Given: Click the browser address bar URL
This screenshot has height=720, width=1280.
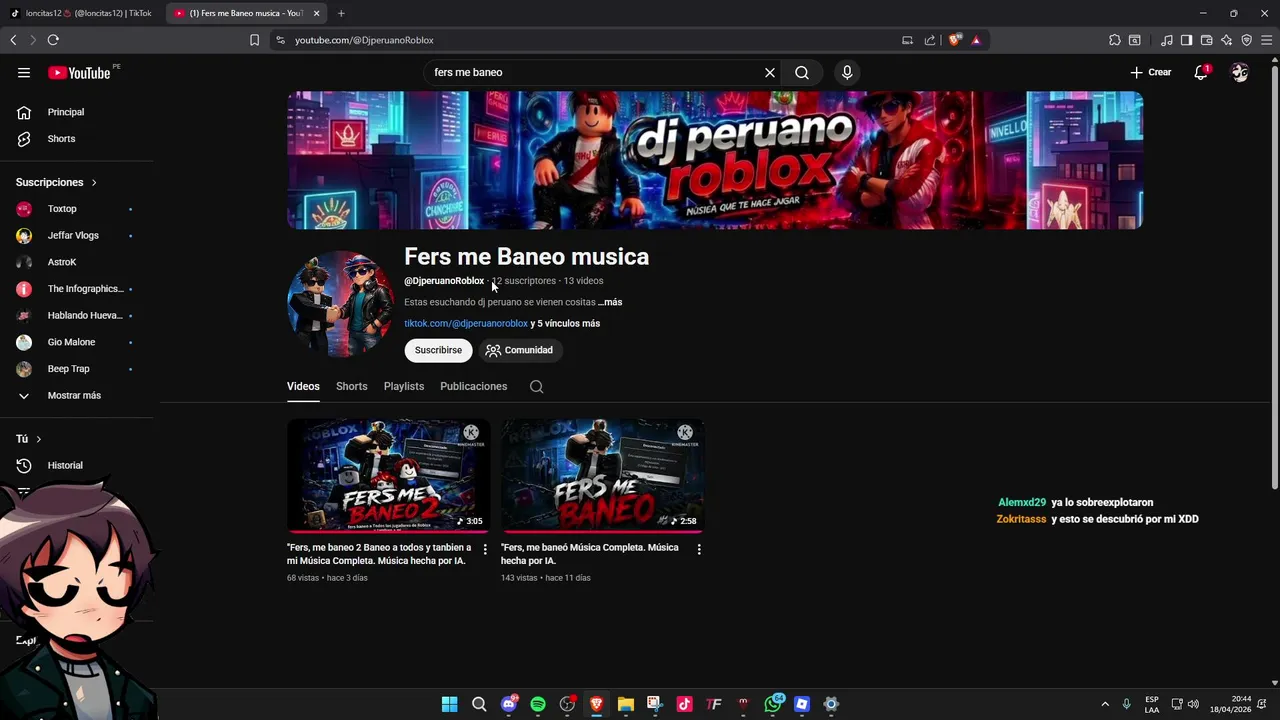Looking at the screenshot, I should (364, 40).
